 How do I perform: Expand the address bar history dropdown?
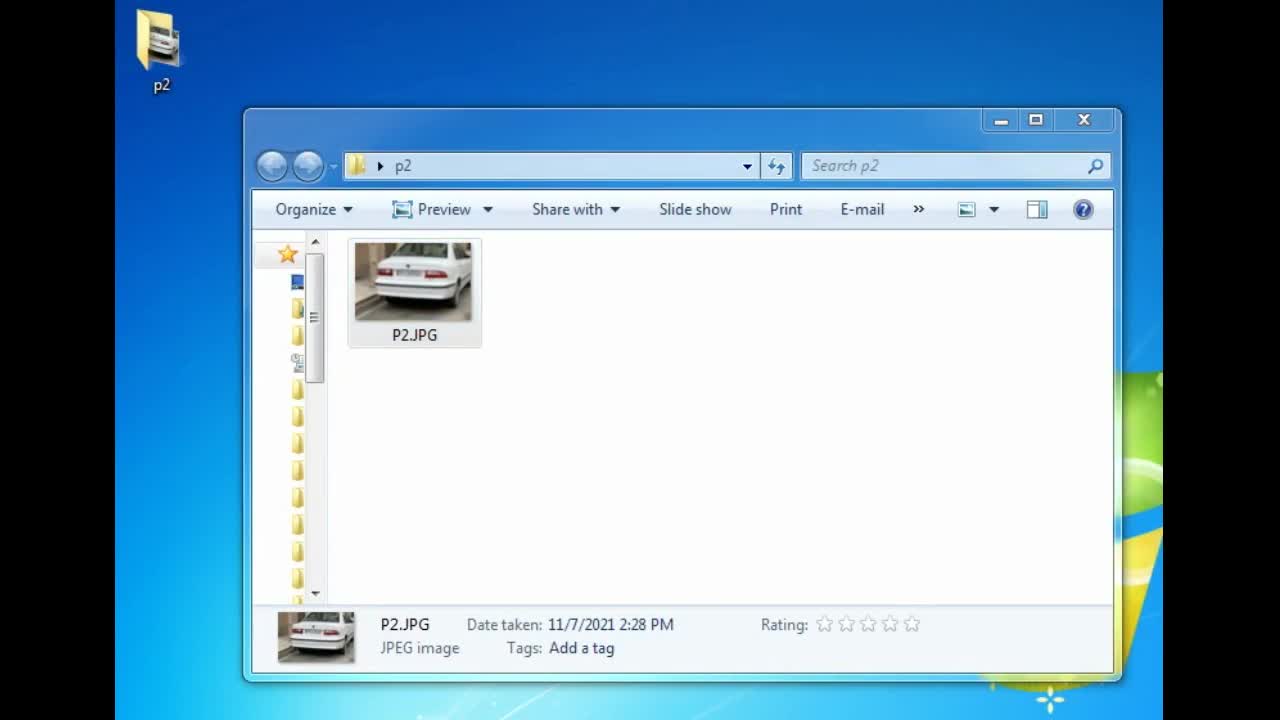click(747, 166)
